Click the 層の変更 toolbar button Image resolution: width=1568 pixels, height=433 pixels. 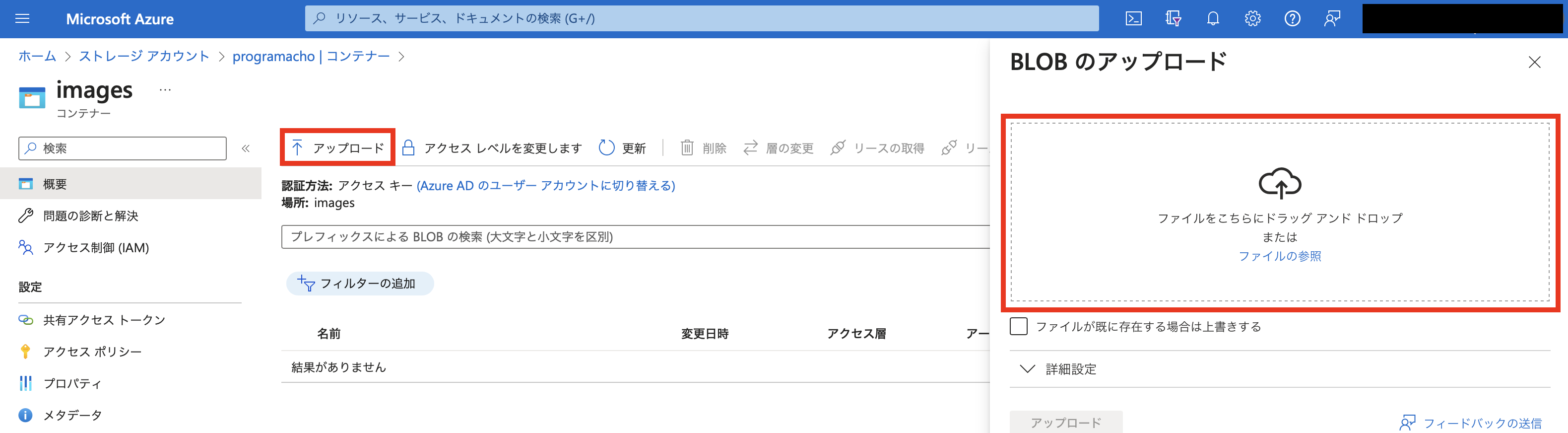[x=779, y=148]
